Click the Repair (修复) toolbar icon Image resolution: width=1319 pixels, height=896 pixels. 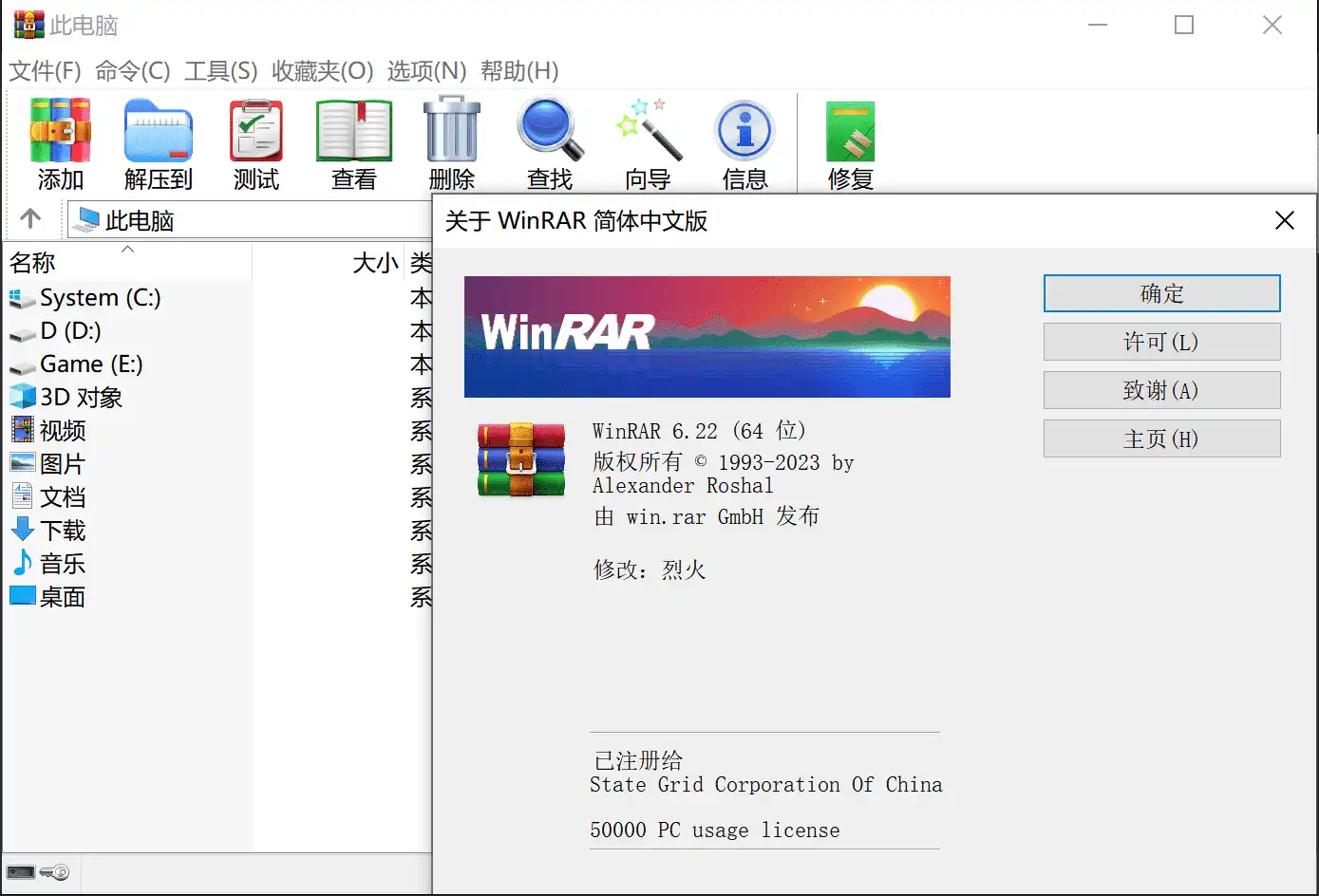coord(851,143)
